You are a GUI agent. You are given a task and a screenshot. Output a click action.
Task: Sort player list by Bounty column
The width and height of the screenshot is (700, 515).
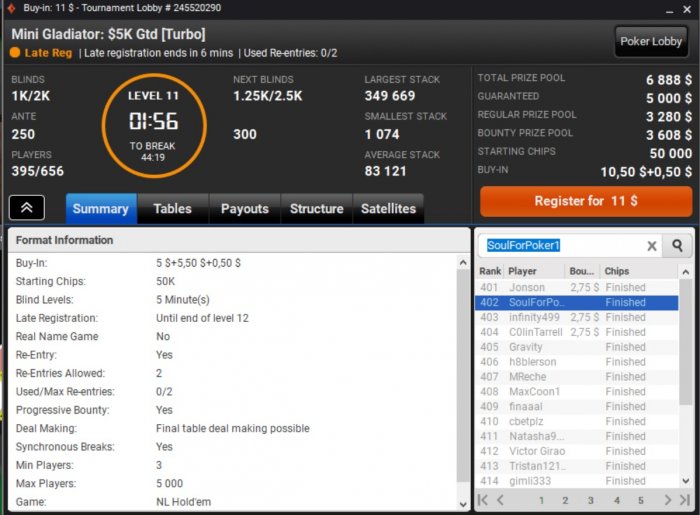pyautogui.click(x=583, y=271)
